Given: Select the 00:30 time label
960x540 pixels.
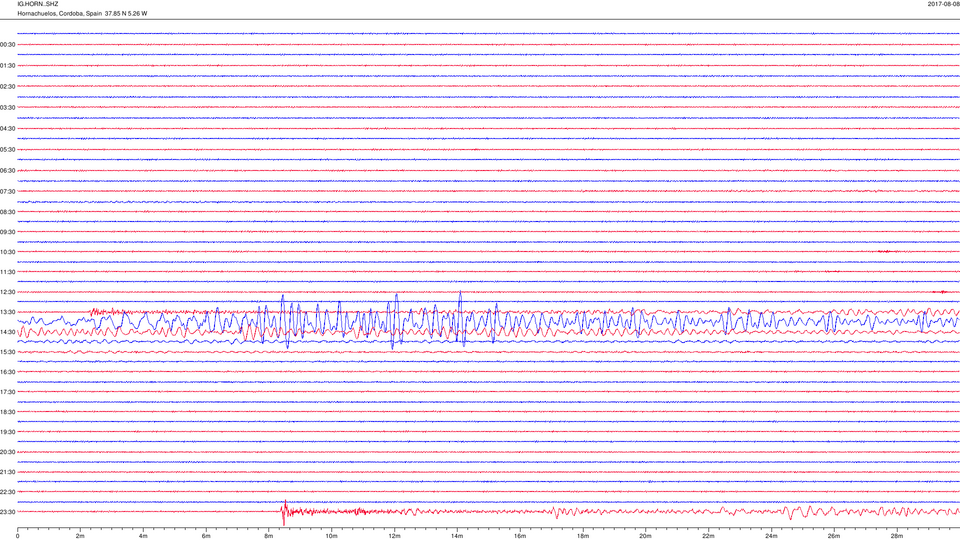Looking at the screenshot, I should tap(7, 45).
